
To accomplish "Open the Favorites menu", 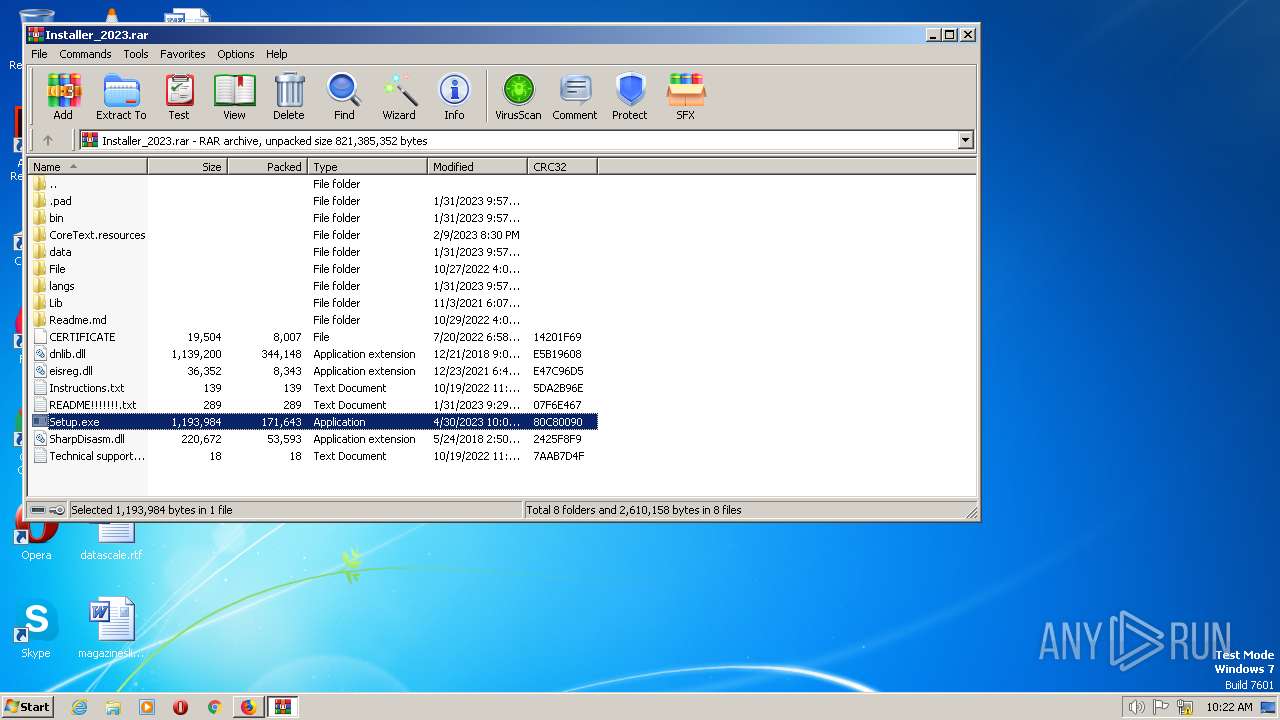I will [183, 54].
